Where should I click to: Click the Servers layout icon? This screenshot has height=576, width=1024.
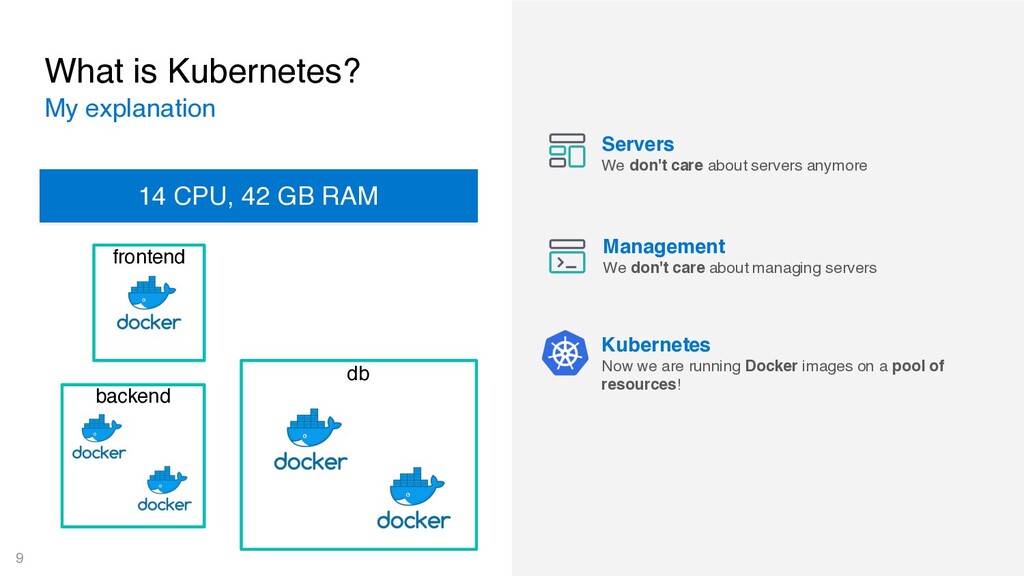click(x=567, y=150)
